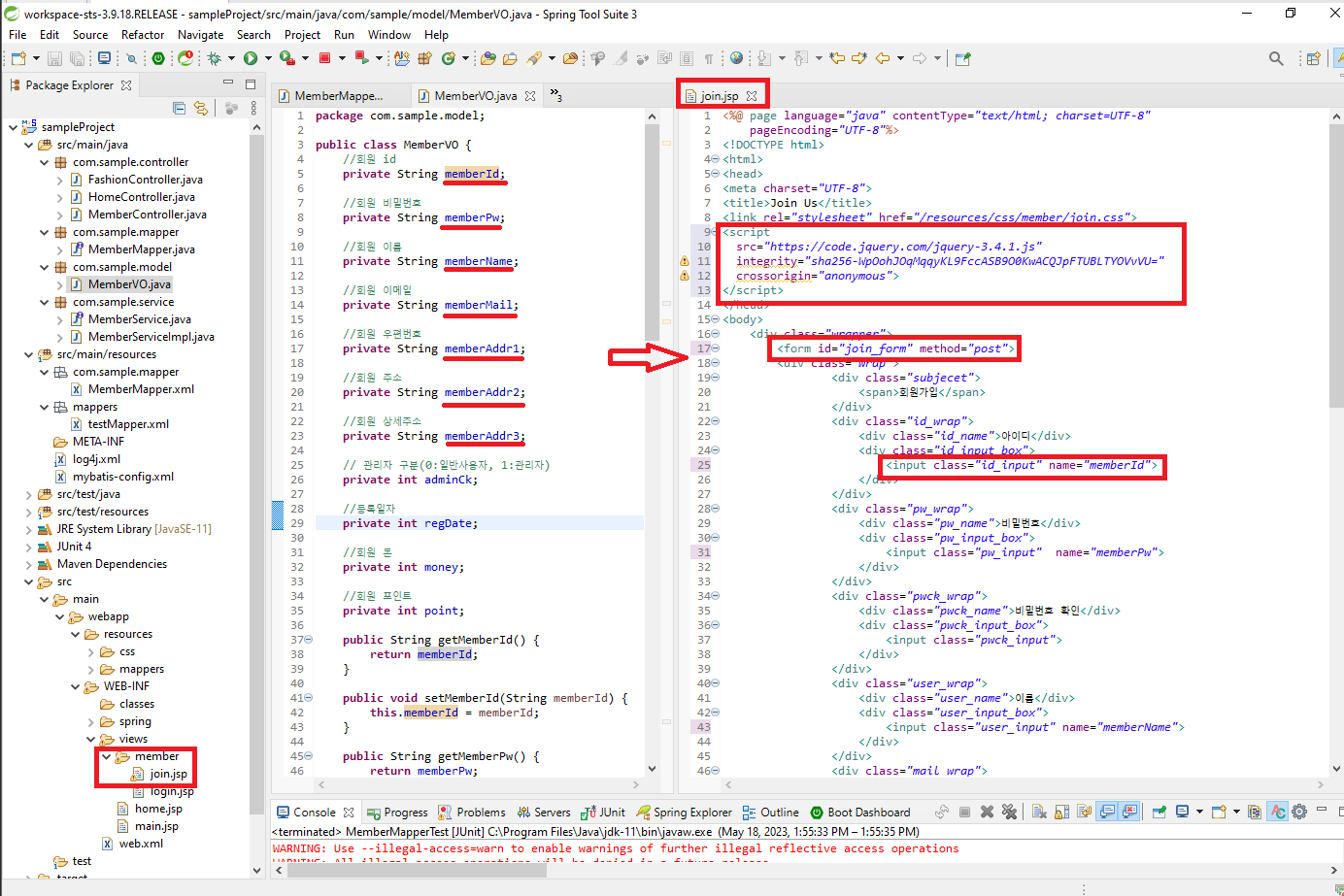
Task: Minimize the Package Explorer panel
Action: pyautogui.click(x=228, y=83)
